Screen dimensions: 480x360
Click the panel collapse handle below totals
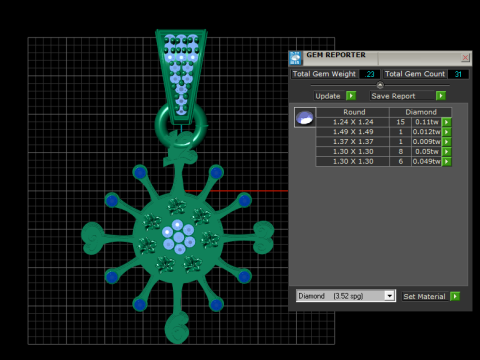coord(380,85)
